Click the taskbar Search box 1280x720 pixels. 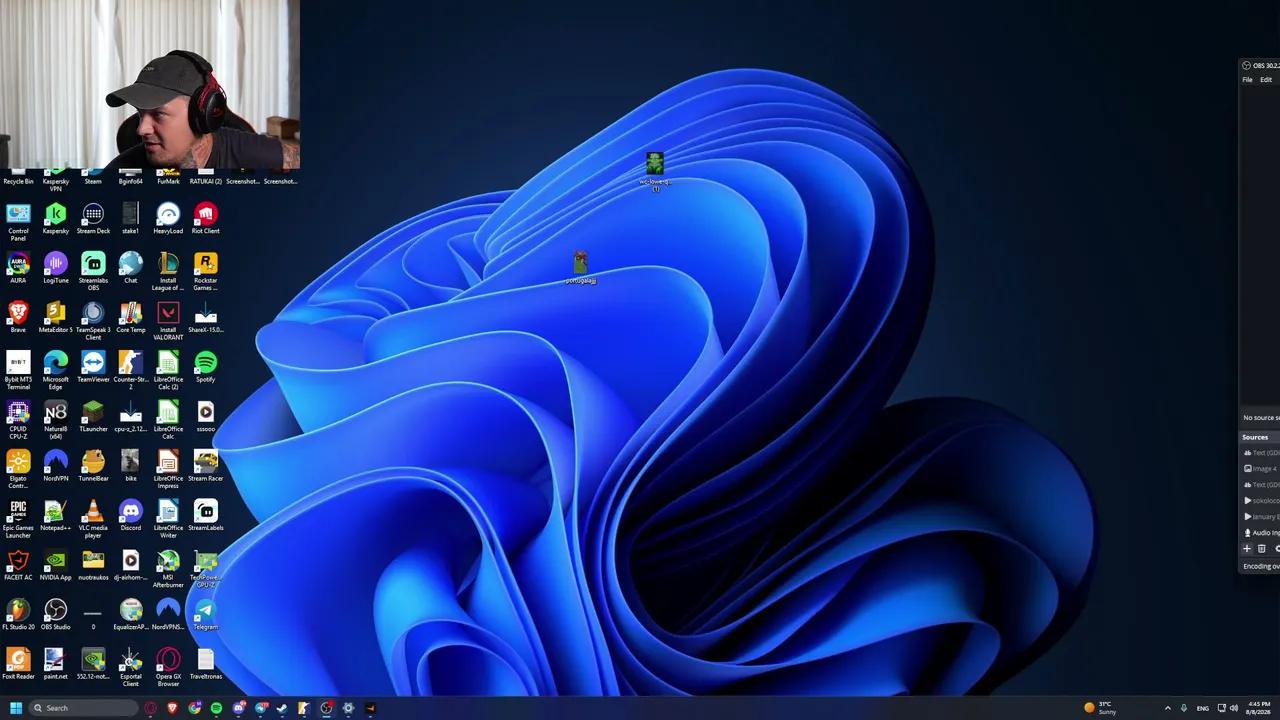(83, 708)
